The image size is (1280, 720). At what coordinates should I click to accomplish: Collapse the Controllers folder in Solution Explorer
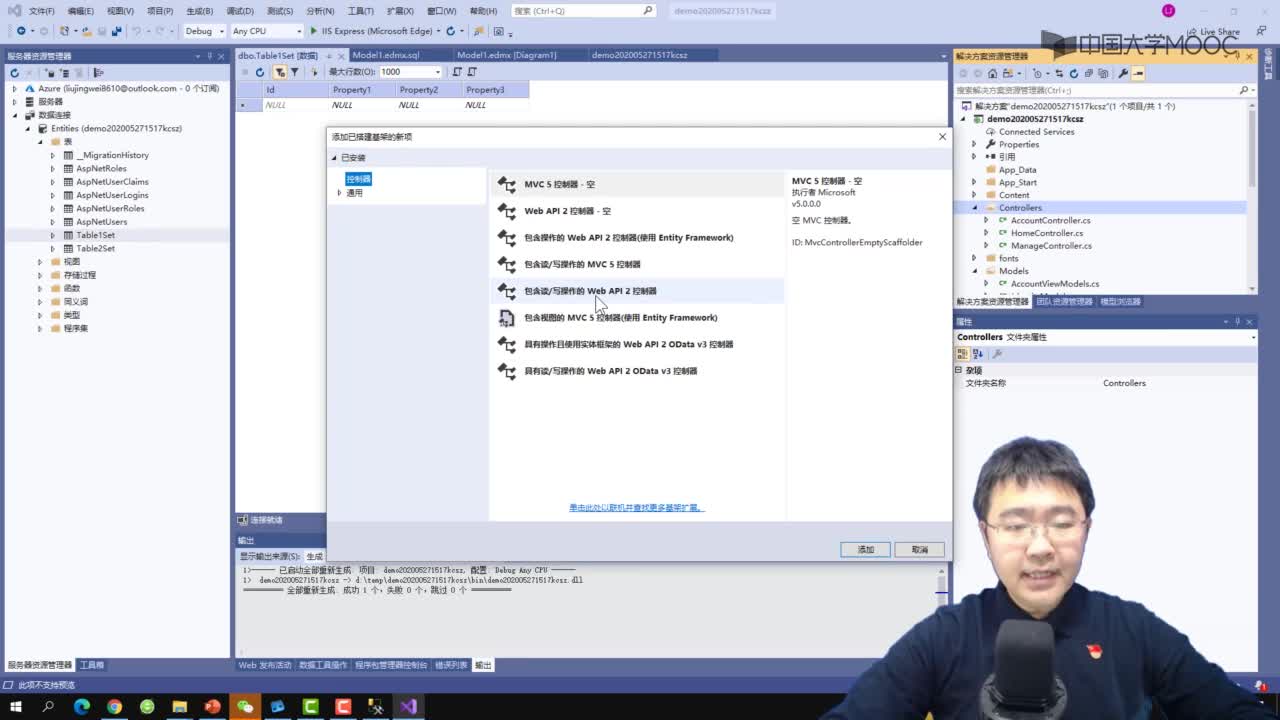point(974,208)
